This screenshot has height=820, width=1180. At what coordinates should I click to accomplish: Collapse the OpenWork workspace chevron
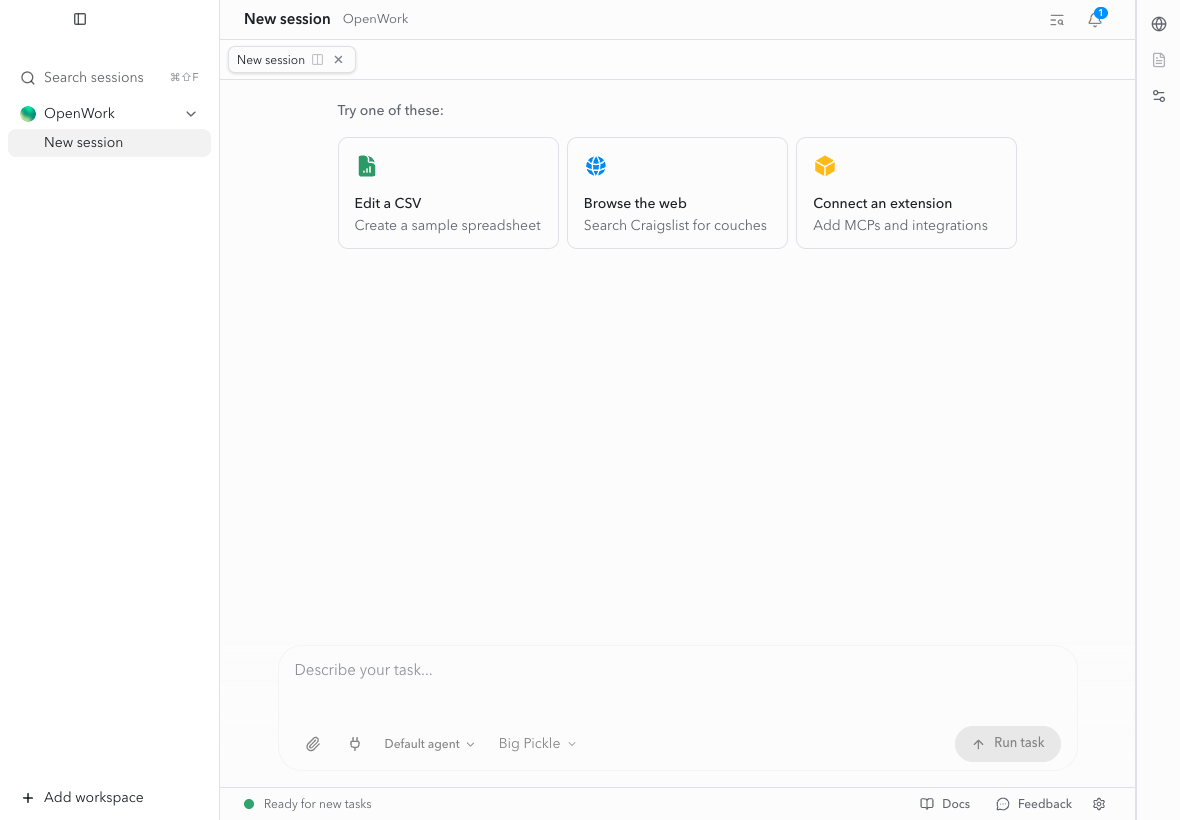[191, 114]
